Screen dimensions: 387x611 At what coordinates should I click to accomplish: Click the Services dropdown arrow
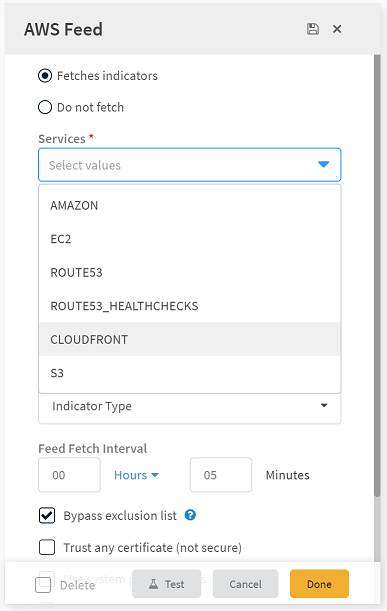[323, 164]
